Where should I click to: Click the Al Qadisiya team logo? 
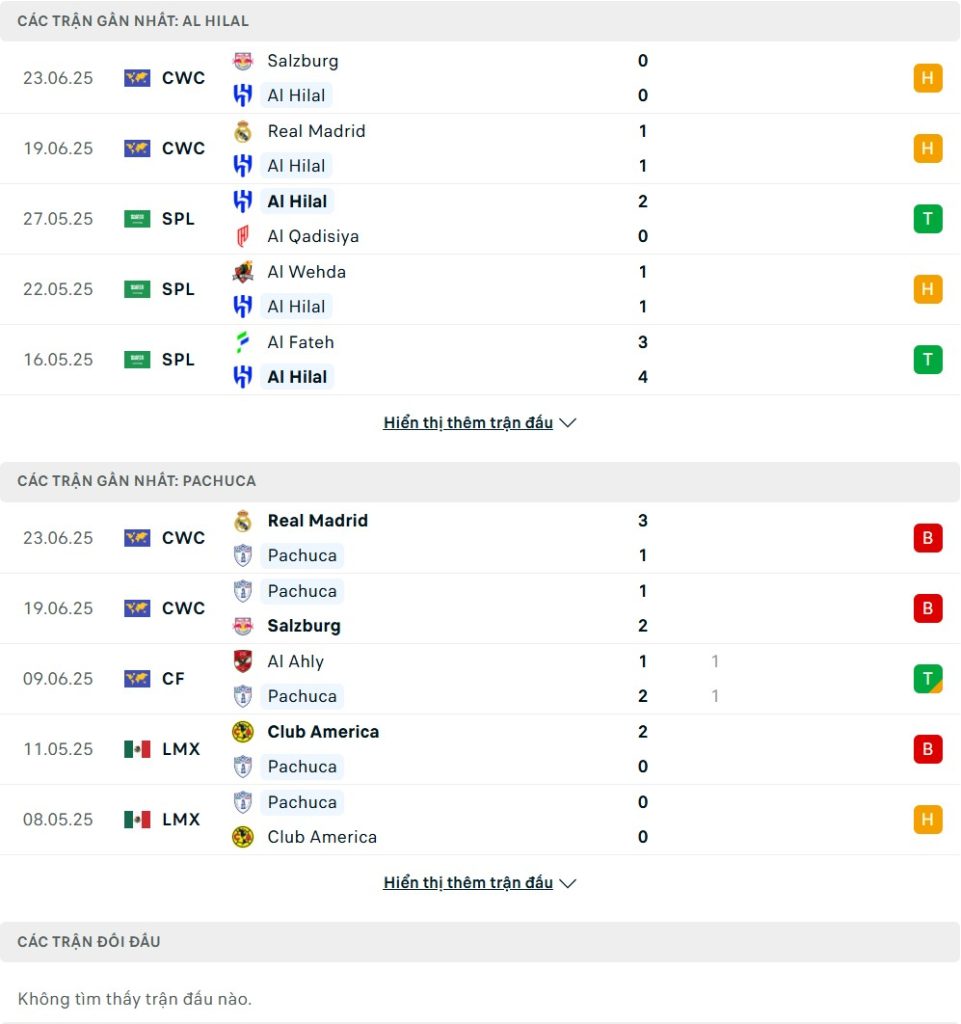click(243, 236)
